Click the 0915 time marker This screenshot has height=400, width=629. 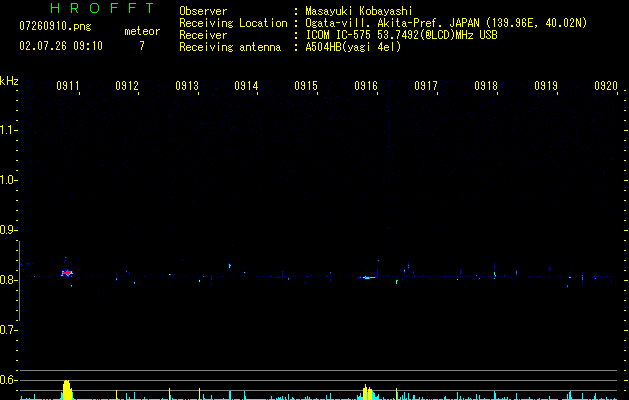(306, 86)
